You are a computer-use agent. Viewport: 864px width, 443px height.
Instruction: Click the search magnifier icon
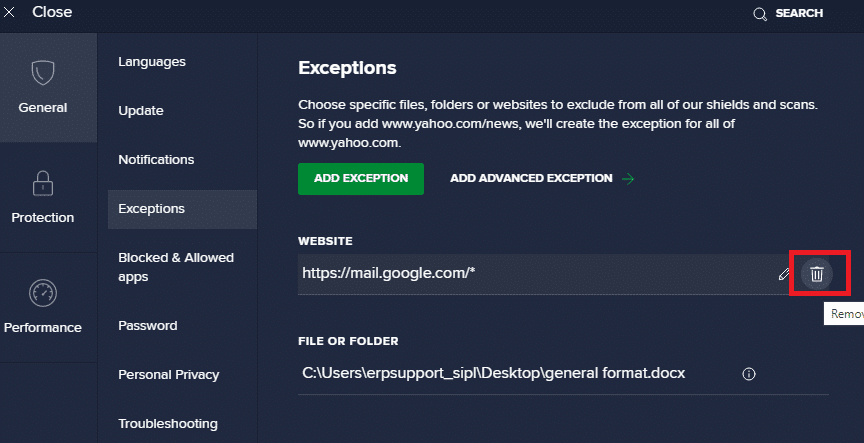coord(760,14)
